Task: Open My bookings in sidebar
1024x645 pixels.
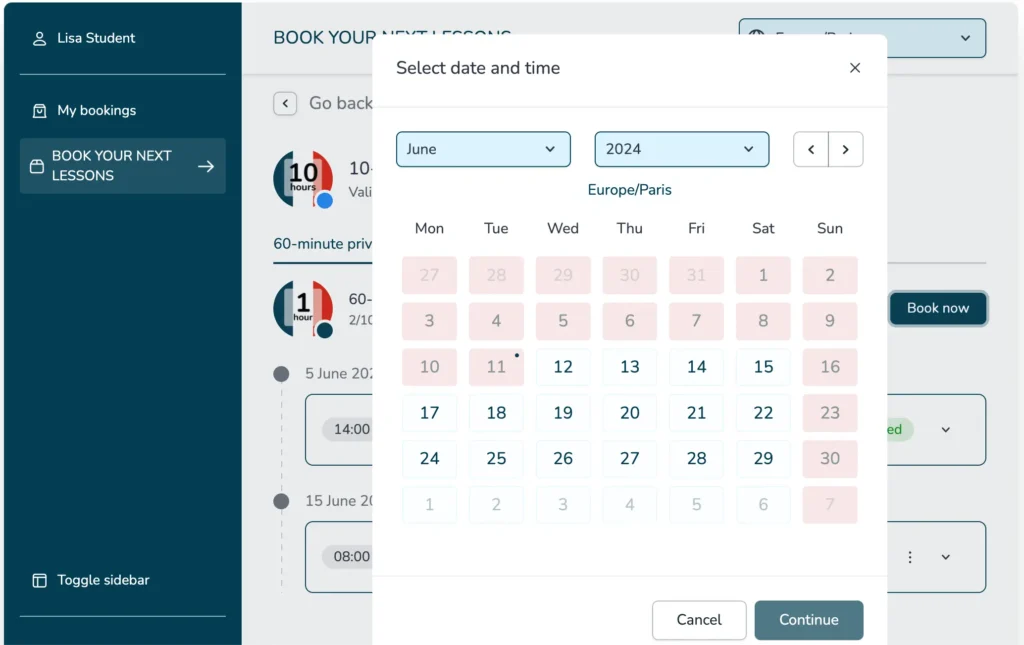Action: 96,111
